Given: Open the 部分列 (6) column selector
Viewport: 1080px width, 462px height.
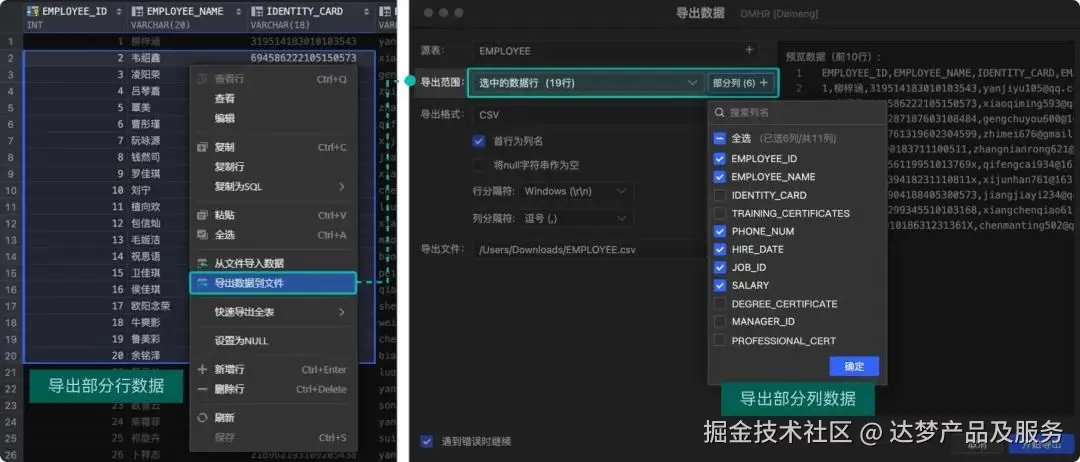Looking at the screenshot, I should coord(740,83).
